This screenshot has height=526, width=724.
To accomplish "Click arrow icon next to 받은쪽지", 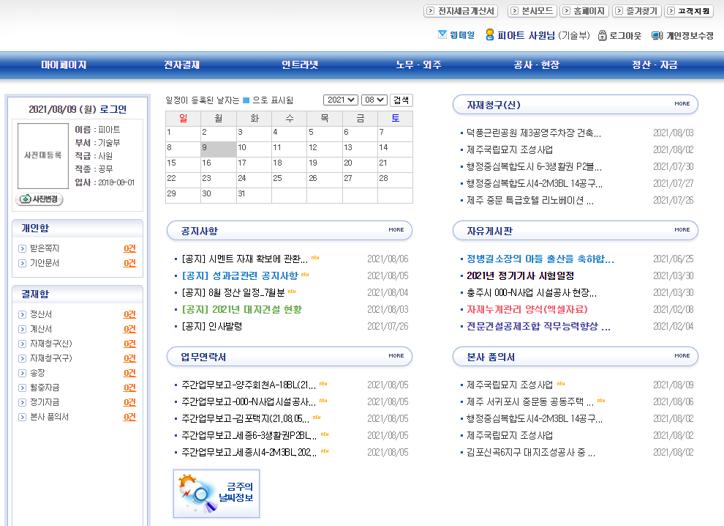I will coord(22,249).
